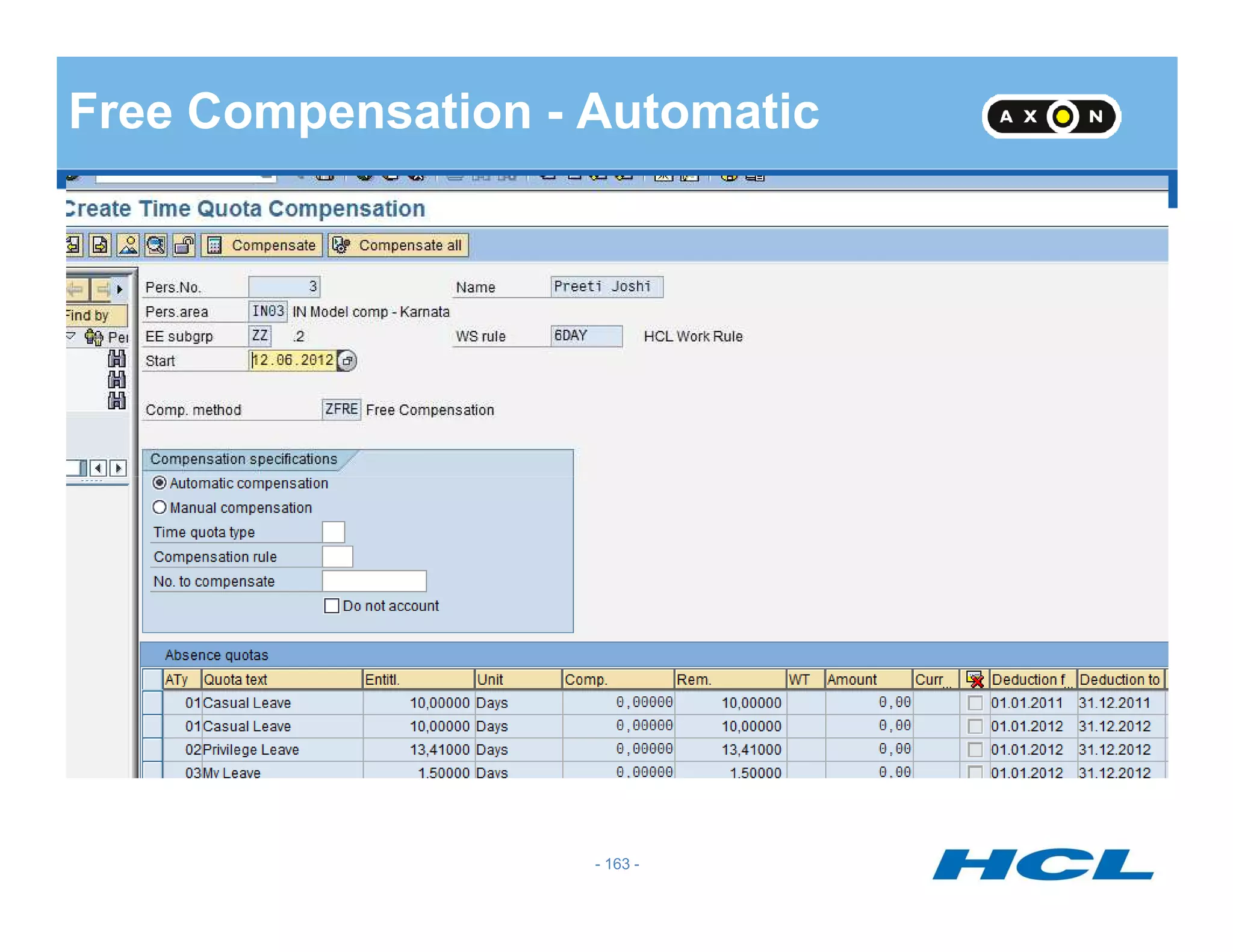Click the Find by button
1233x952 pixels.
tap(96, 315)
